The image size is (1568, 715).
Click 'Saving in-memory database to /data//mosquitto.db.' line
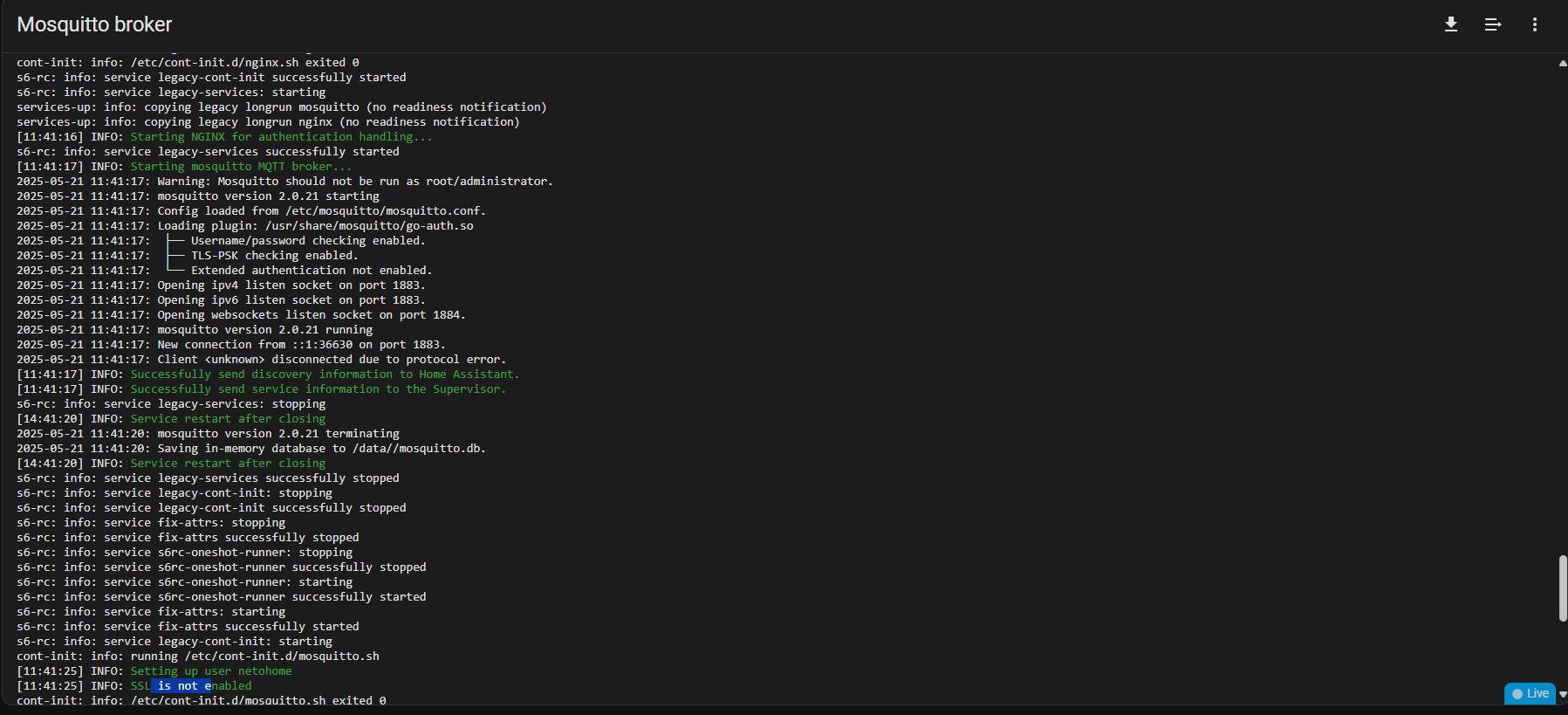click(x=251, y=448)
